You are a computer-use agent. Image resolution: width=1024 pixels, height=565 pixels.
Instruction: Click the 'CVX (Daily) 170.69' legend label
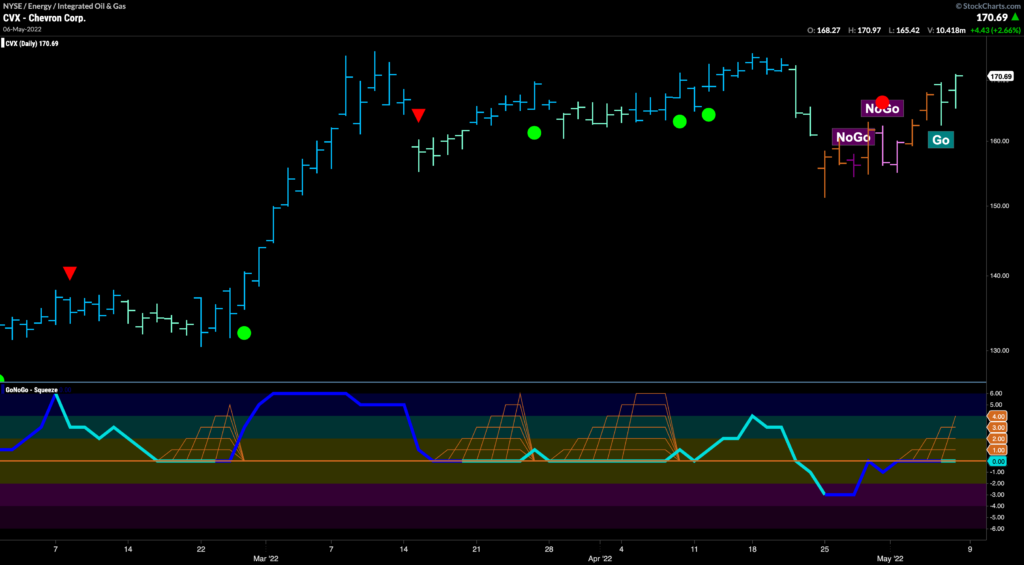(32, 44)
